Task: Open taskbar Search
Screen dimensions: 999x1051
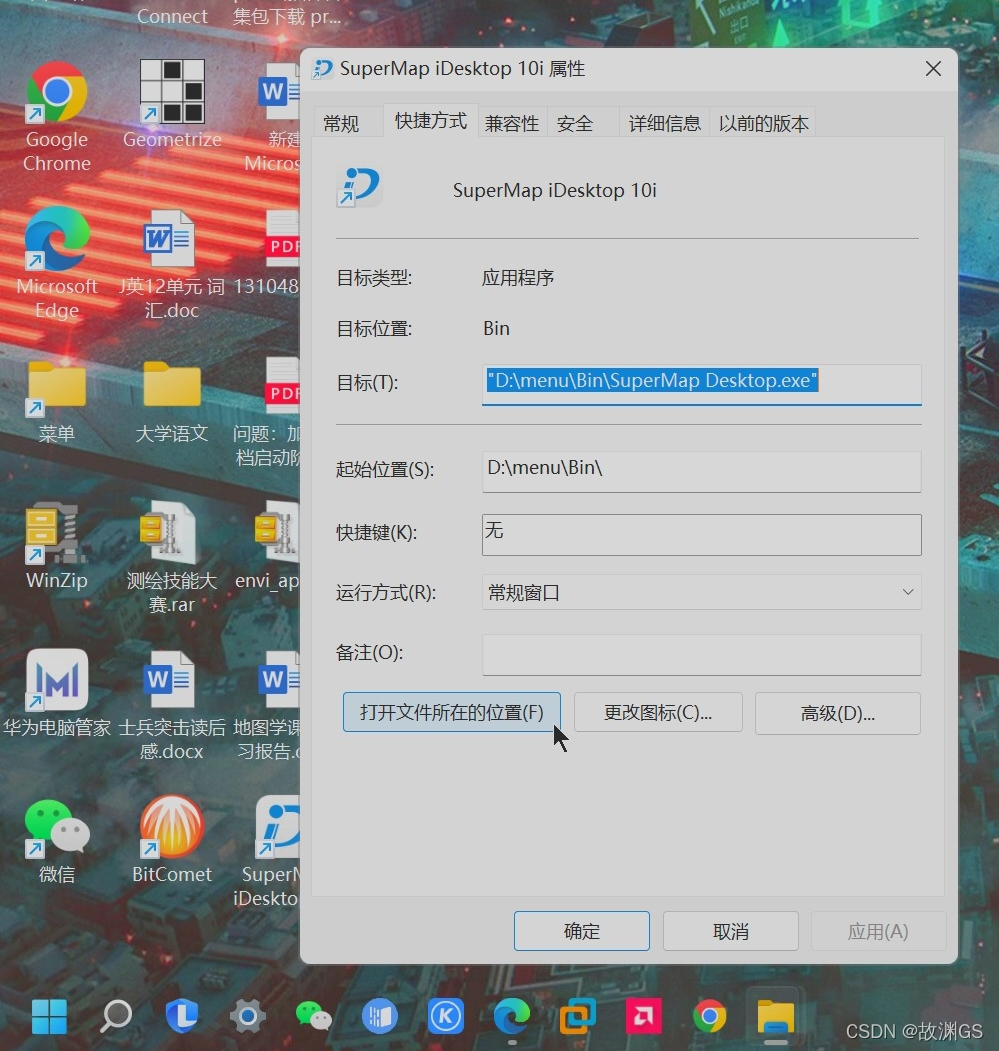Action: pyautogui.click(x=116, y=1016)
